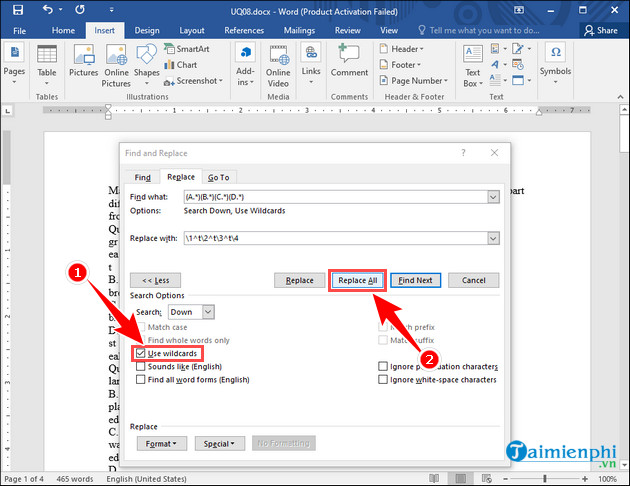Click the << Less button

[155, 280]
